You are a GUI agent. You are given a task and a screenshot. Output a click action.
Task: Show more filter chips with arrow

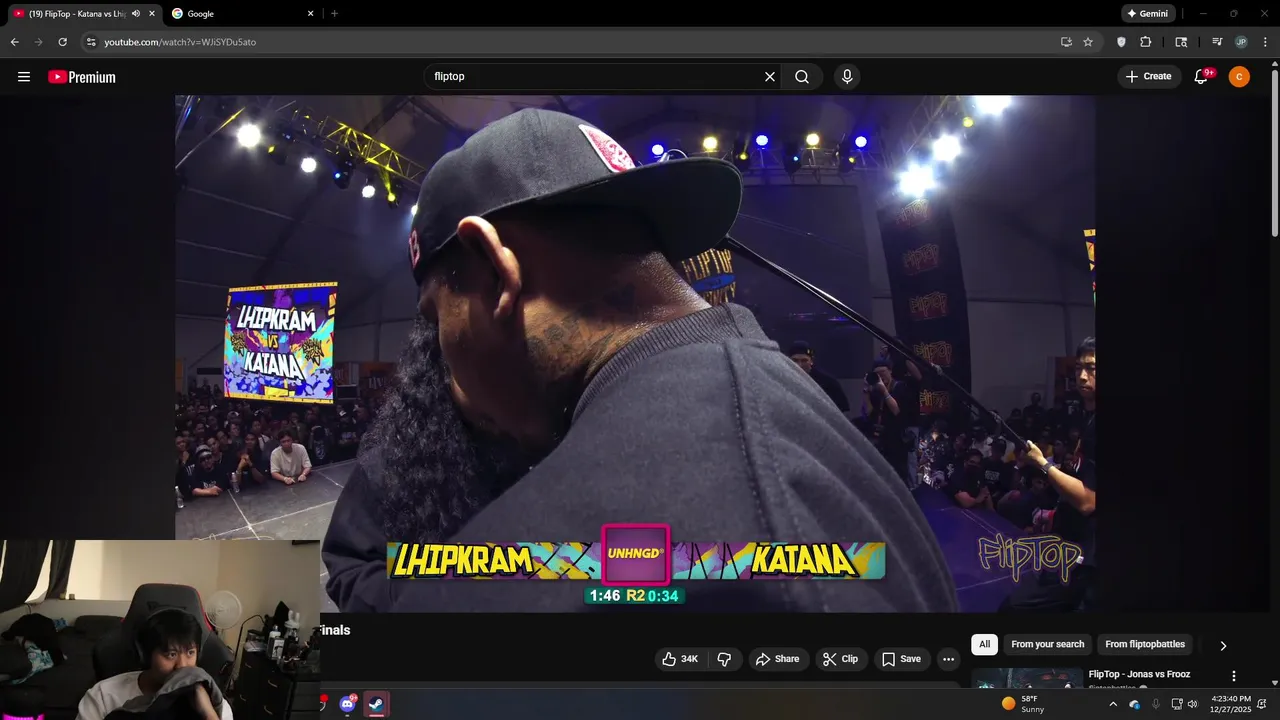point(1222,646)
